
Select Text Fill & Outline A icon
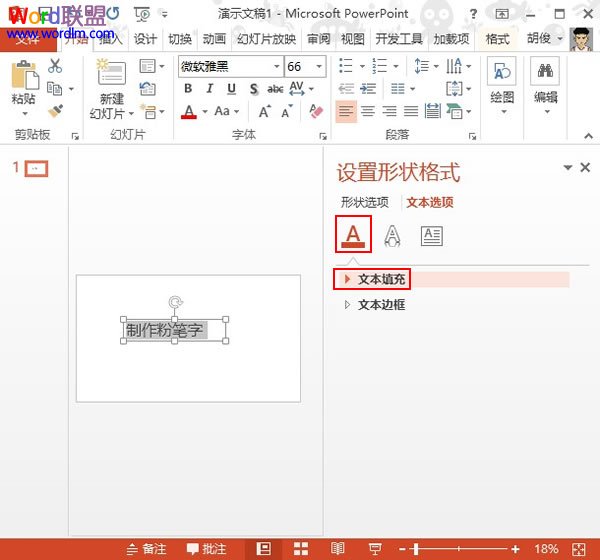[353, 234]
